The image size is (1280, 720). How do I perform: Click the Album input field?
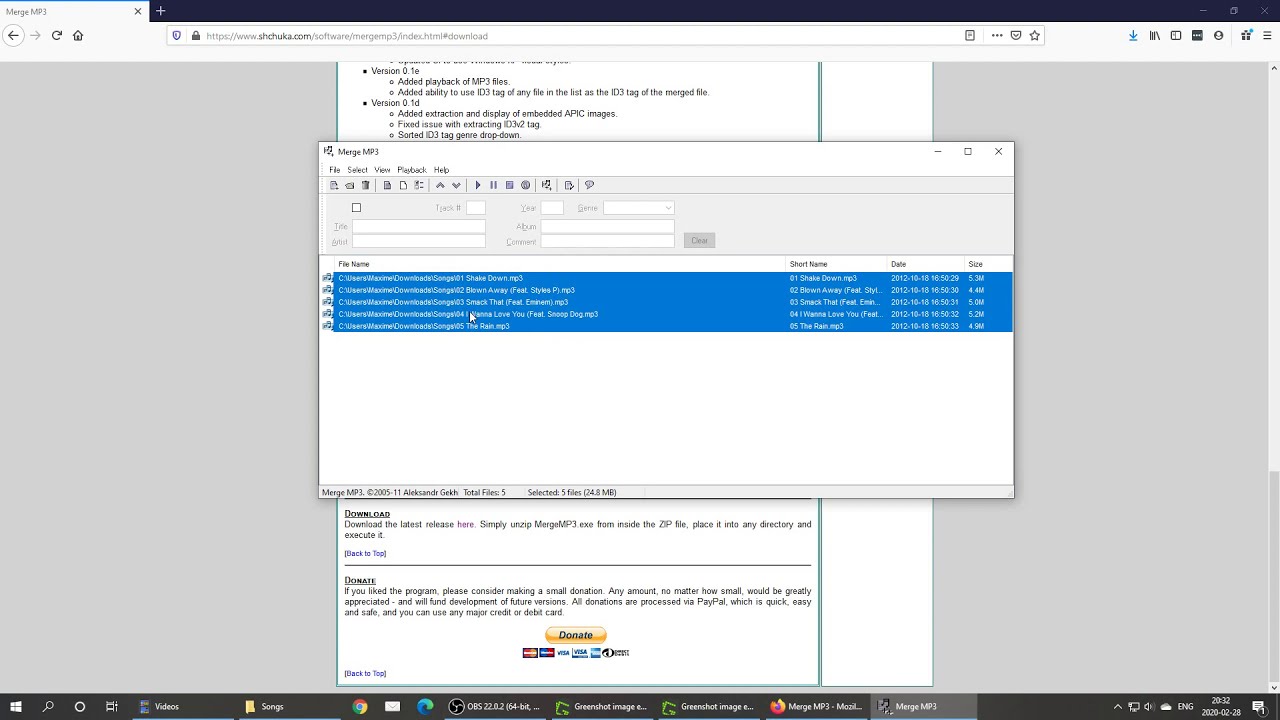(607, 227)
